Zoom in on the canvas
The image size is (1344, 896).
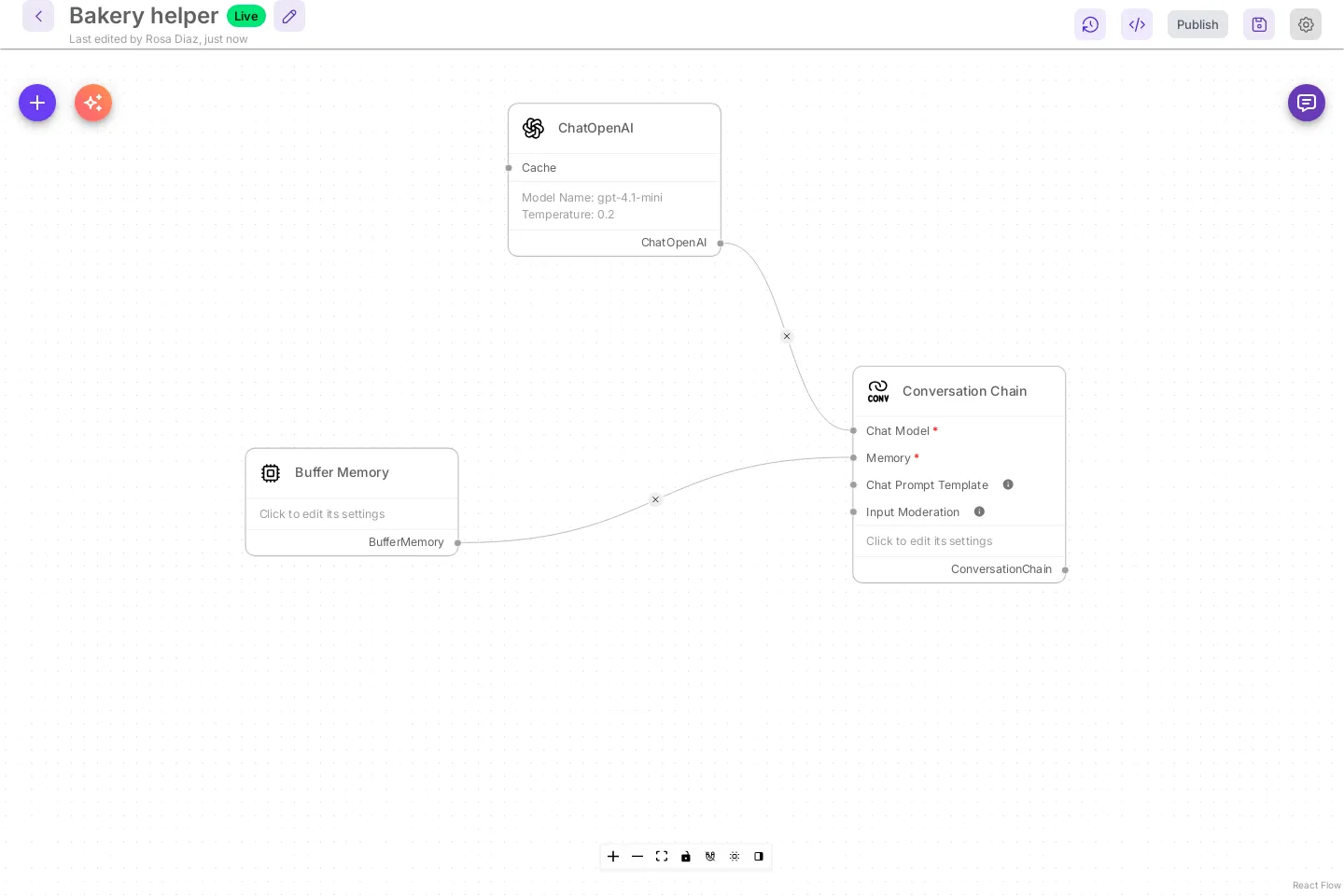(x=613, y=856)
